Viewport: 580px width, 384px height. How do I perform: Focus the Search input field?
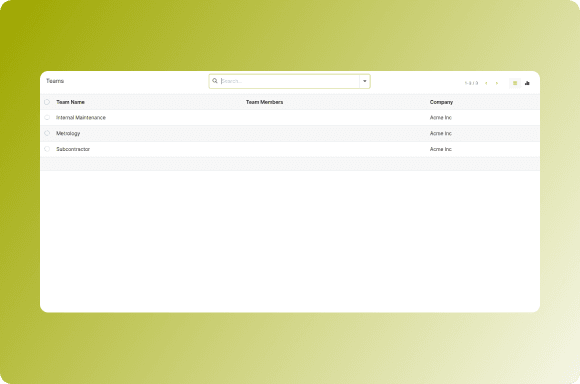289,81
